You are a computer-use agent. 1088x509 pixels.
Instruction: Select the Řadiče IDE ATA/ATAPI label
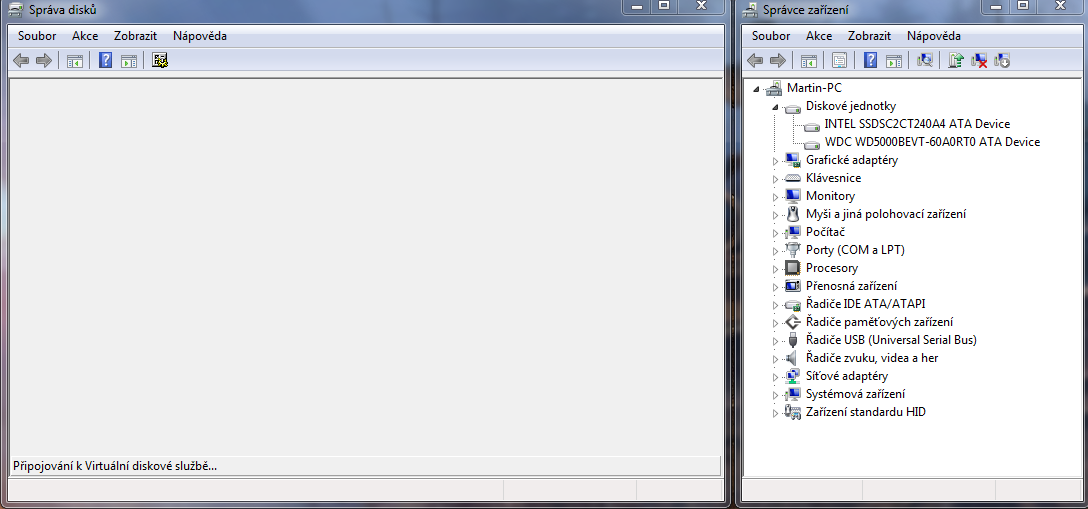click(865, 304)
